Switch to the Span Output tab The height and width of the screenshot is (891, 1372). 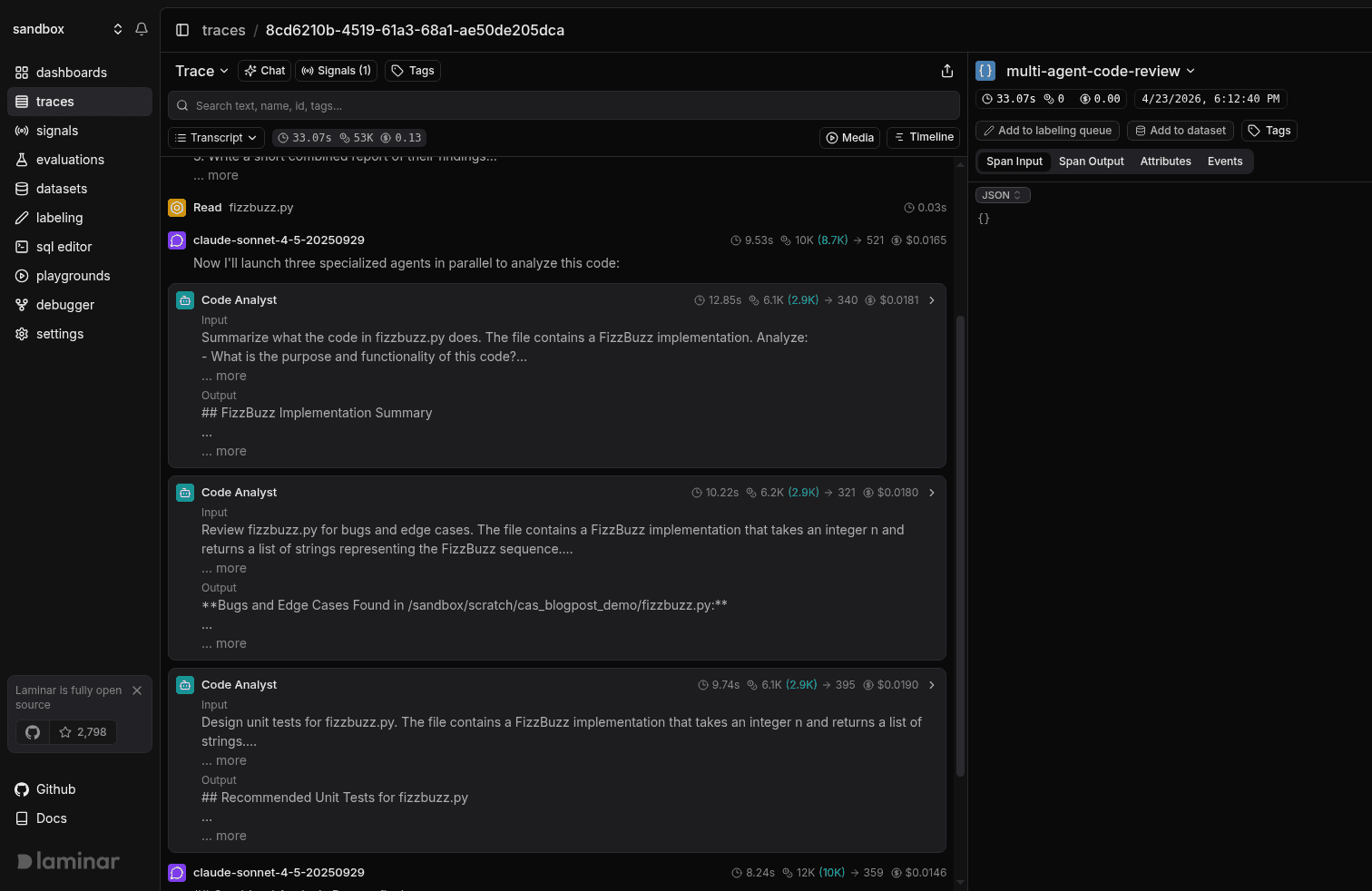[1091, 161]
